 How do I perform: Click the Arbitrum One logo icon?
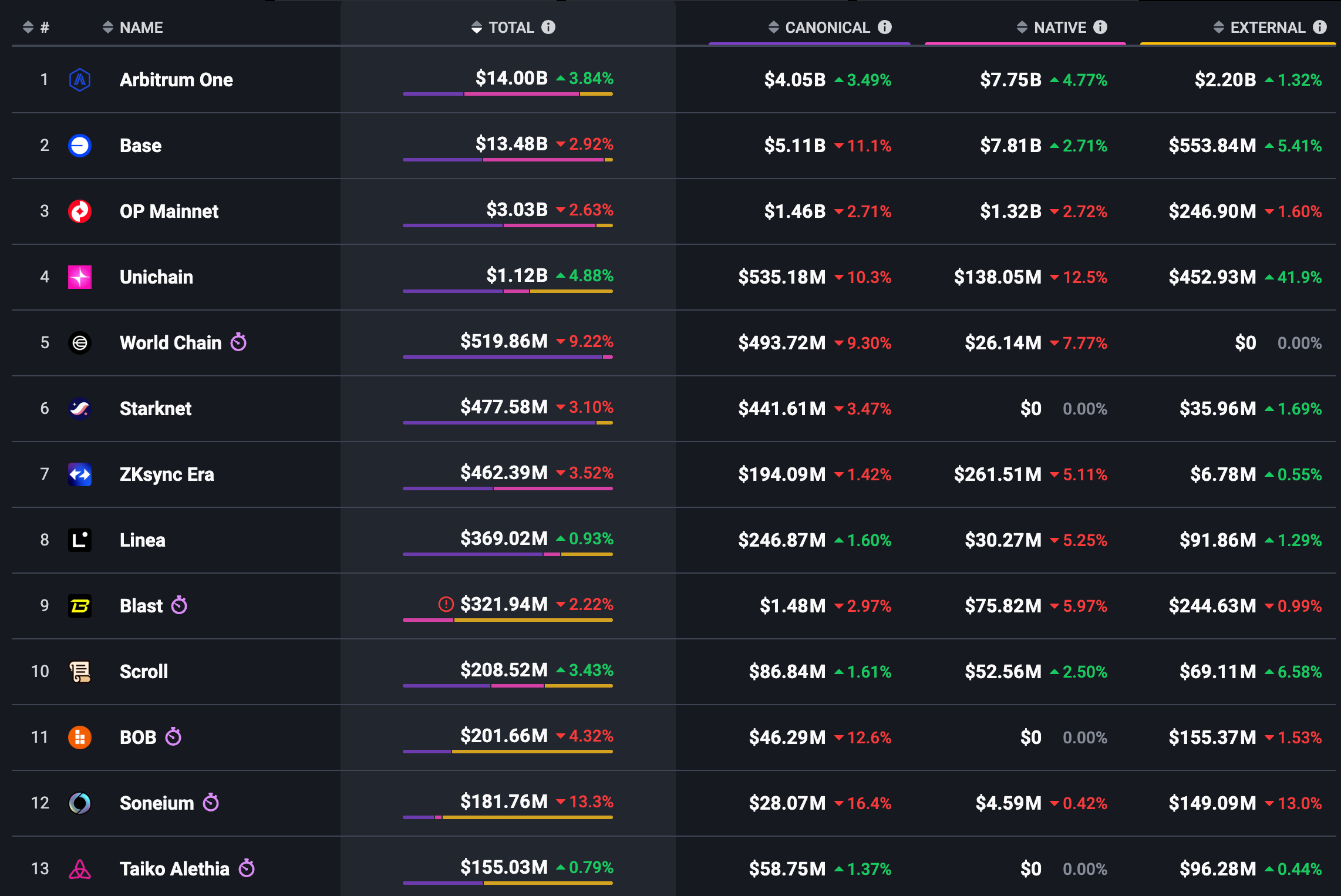tap(80, 79)
